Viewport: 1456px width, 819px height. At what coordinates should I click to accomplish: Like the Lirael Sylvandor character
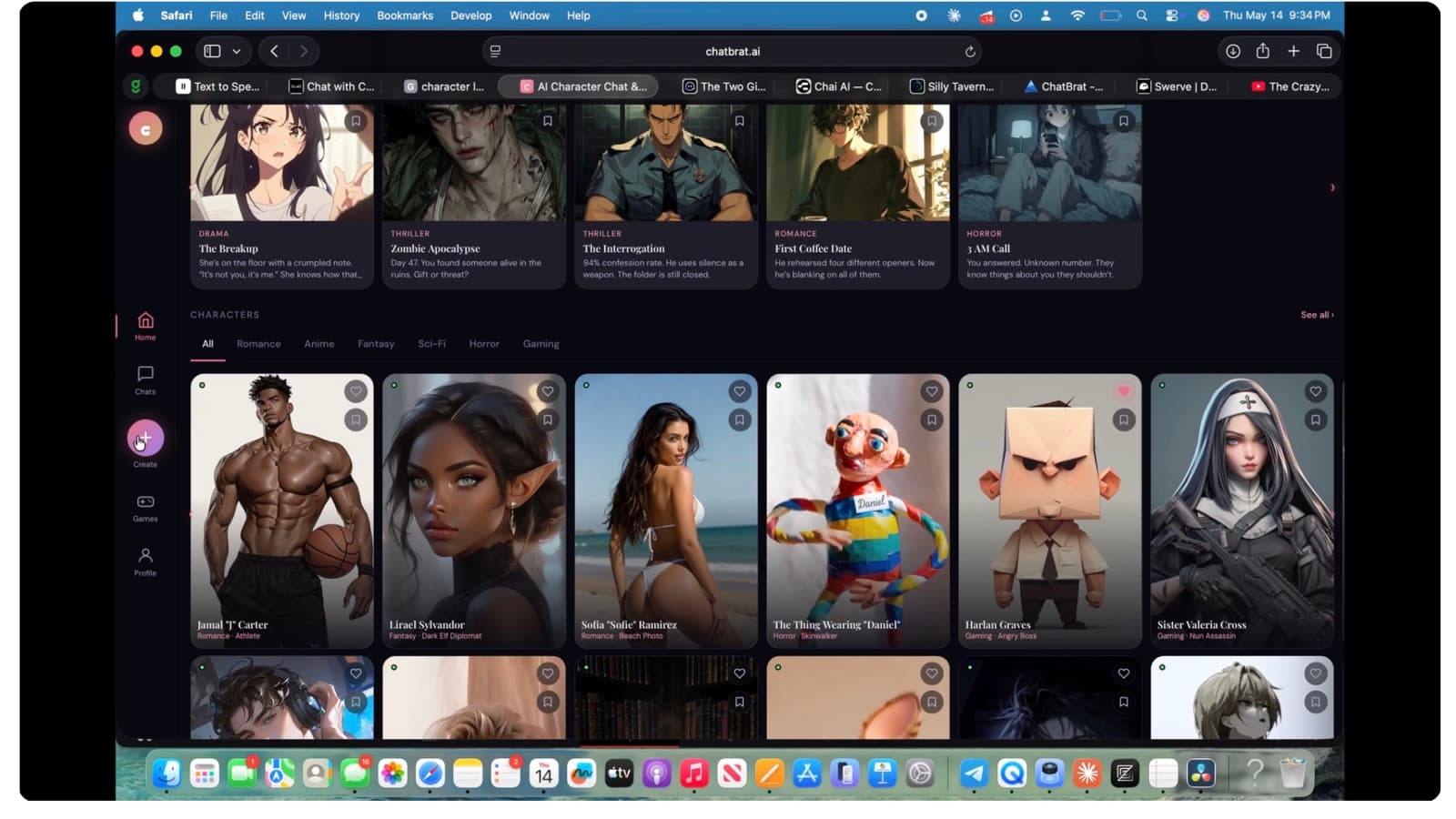tap(548, 391)
